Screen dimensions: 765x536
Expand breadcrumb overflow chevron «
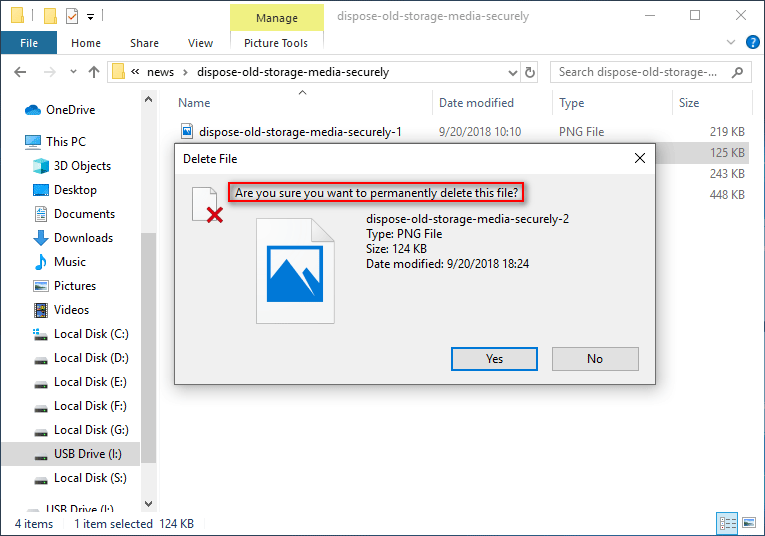coord(135,72)
